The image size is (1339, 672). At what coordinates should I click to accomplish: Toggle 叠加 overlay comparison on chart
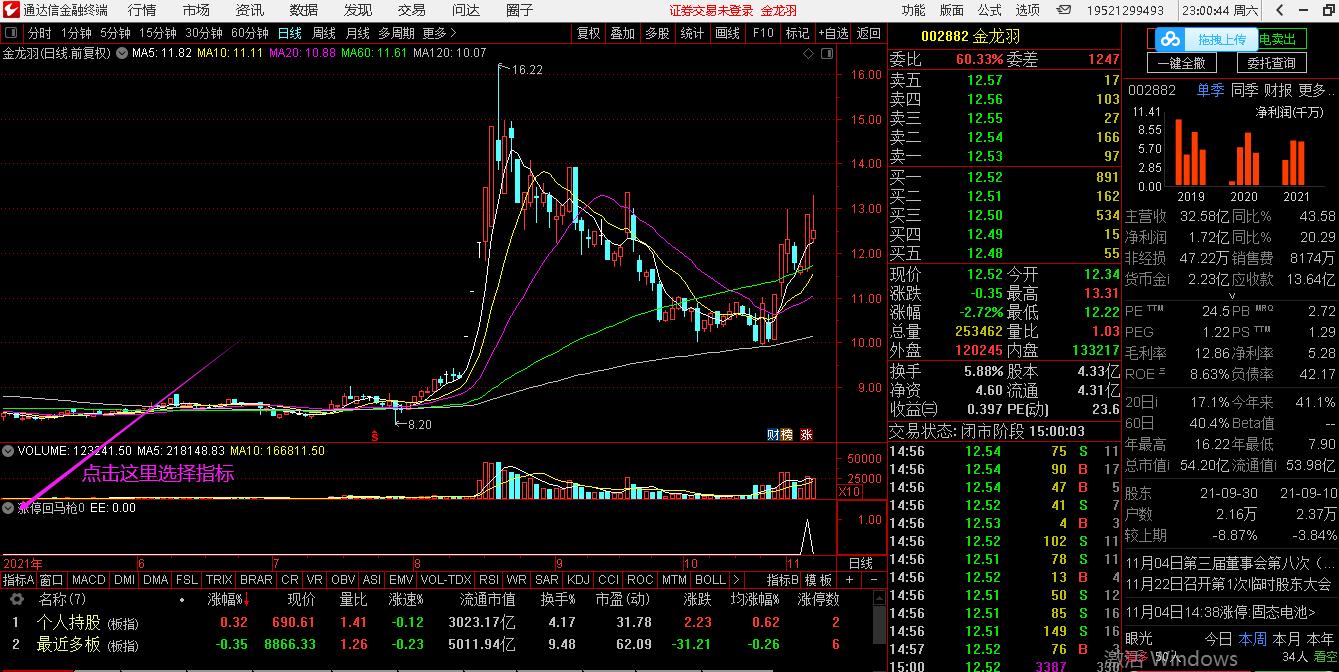(x=622, y=33)
